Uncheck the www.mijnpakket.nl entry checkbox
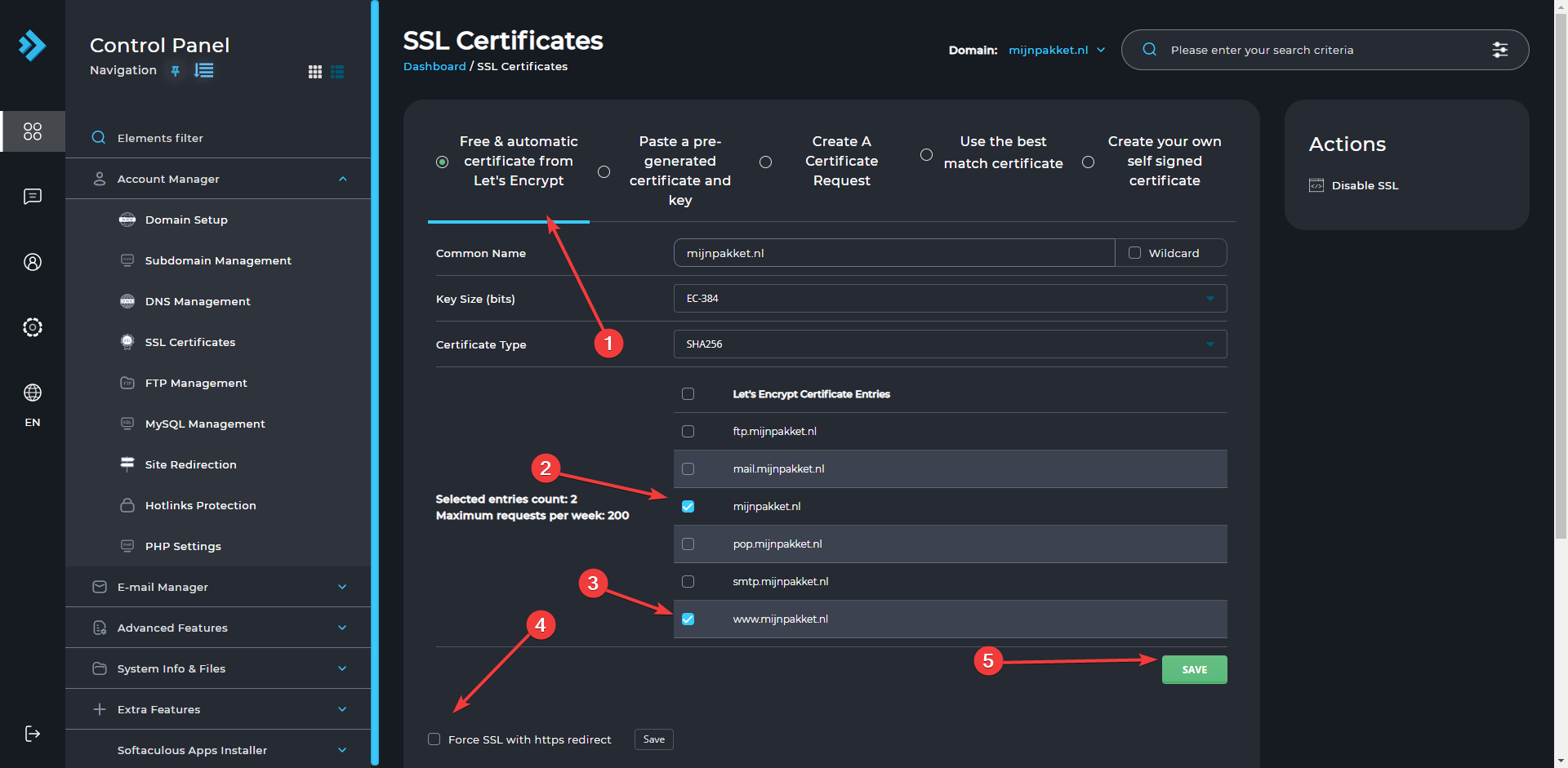1568x768 pixels. click(688, 619)
